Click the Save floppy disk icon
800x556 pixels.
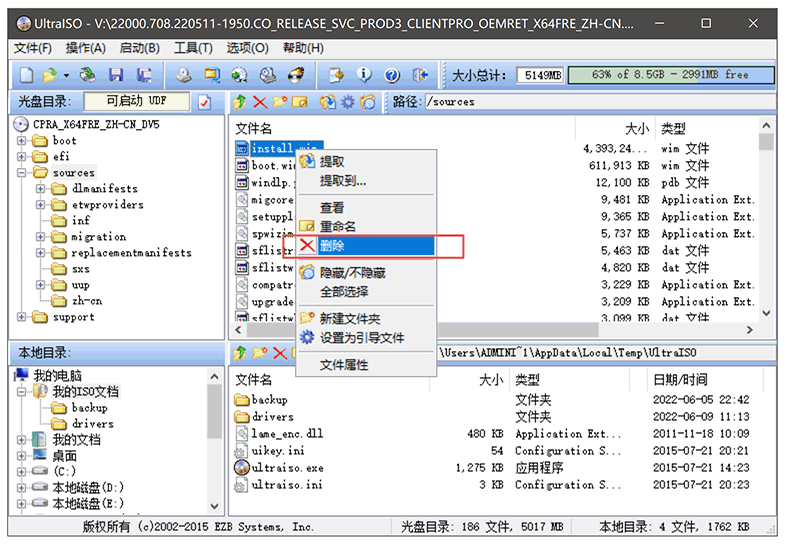[x=116, y=75]
